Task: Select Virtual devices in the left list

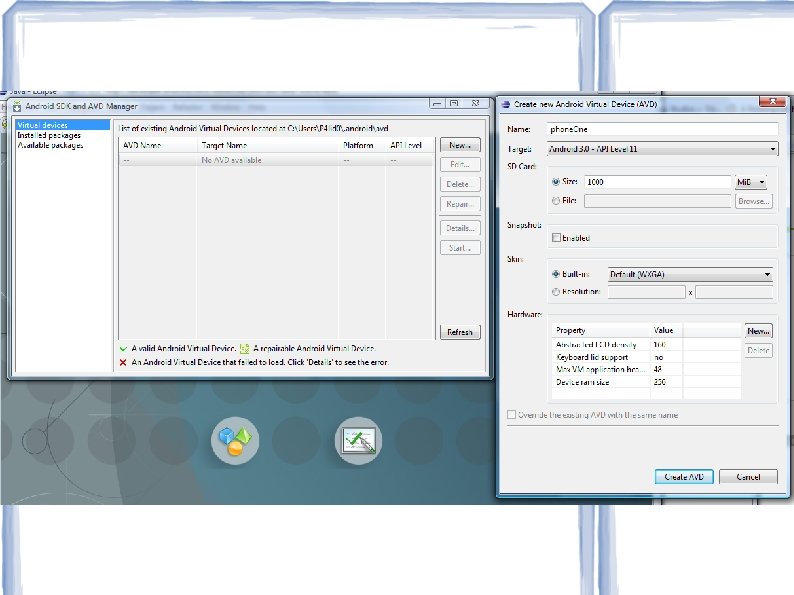Action: [63, 125]
